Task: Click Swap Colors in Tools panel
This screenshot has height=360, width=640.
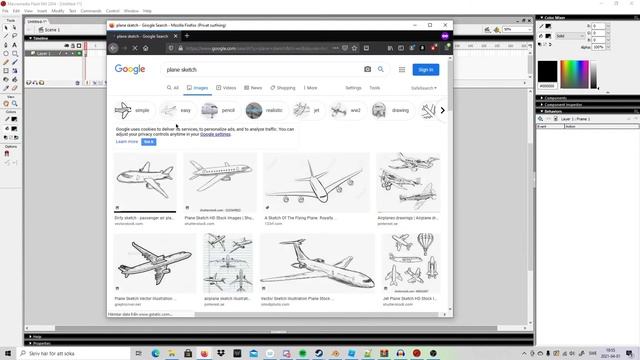Action: 16,138
